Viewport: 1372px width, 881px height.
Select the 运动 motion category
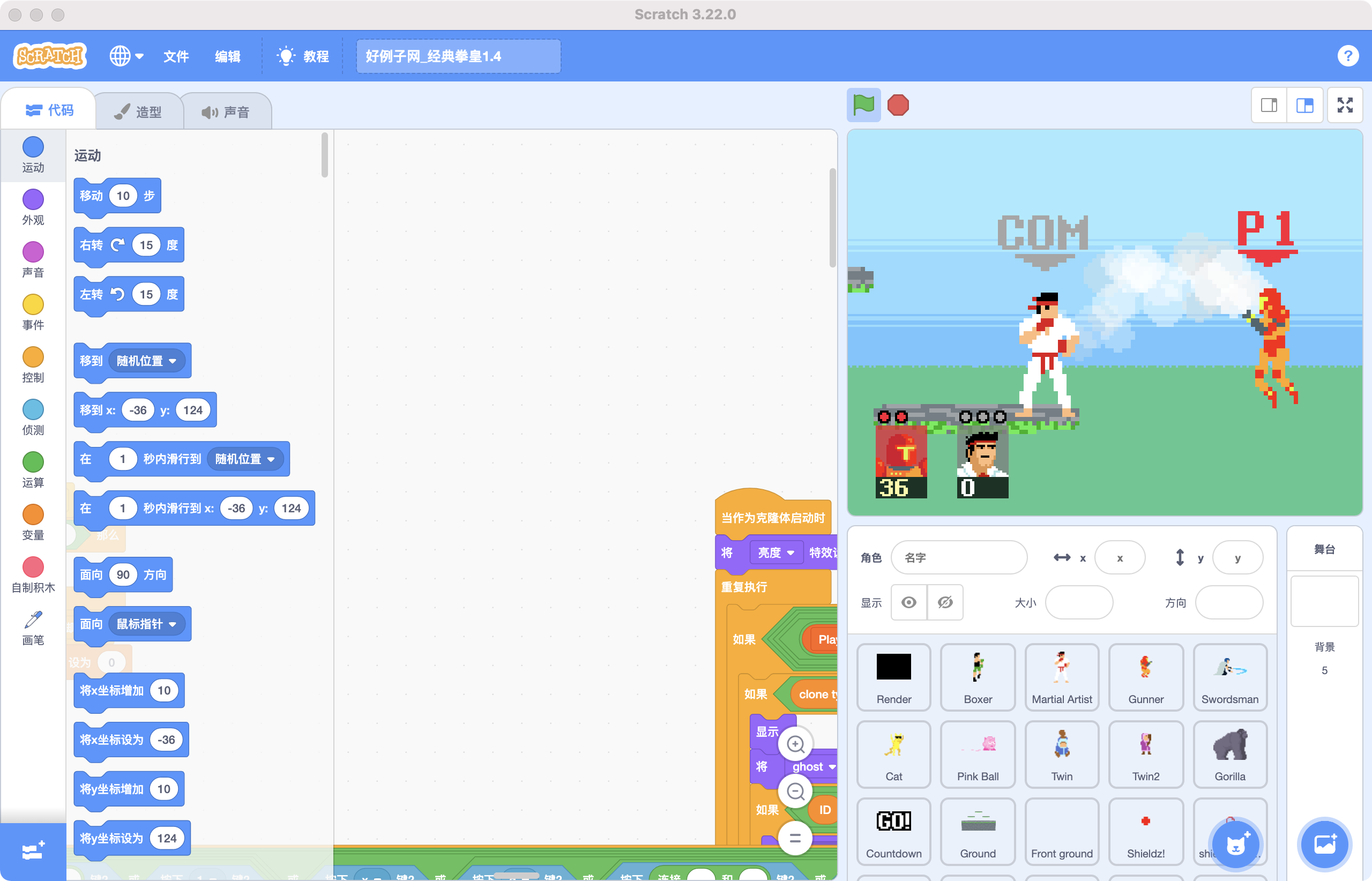[33, 154]
